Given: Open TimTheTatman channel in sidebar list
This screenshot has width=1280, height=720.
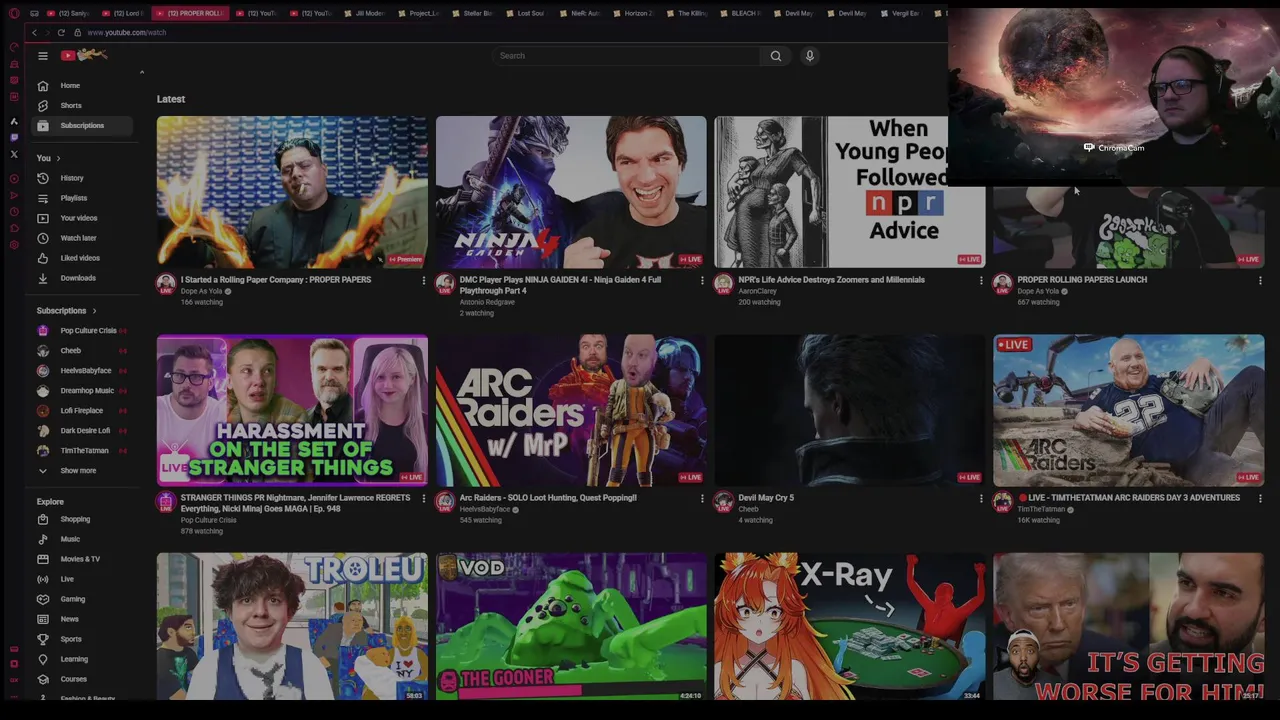Looking at the screenshot, I should coord(84,451).
